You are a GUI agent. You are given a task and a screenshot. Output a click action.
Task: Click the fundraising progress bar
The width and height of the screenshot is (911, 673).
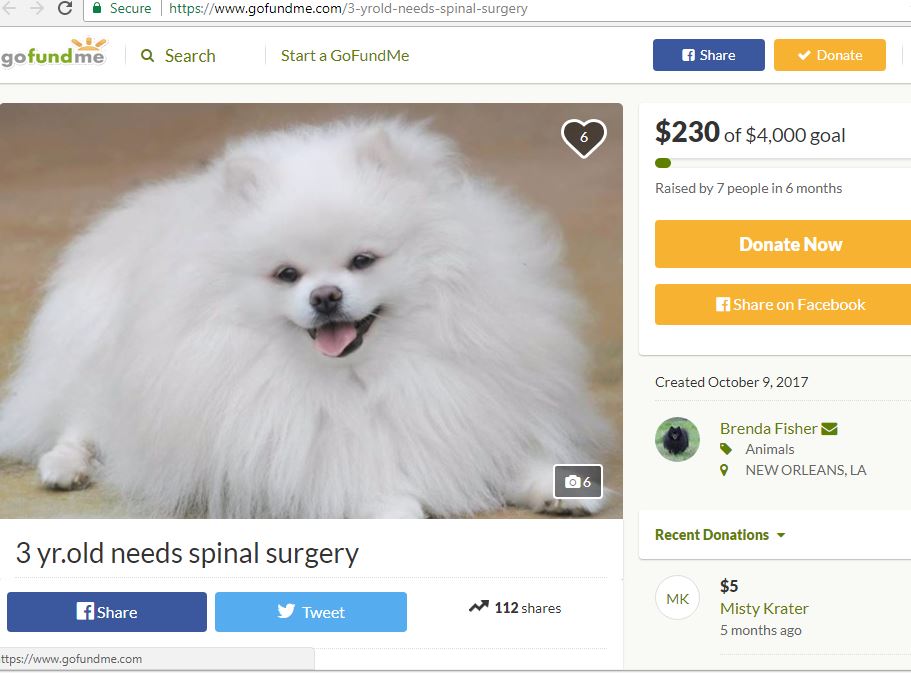tap(783, 163)
